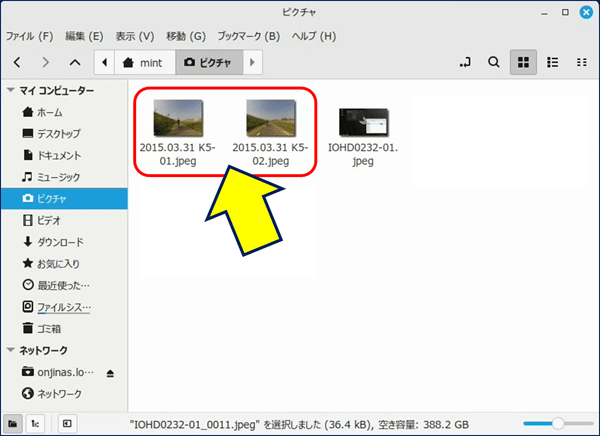The height and width of the screenshot is (436, 600).
Task: Open ダウンロード in the sidebar
Action: pos(64,242)
